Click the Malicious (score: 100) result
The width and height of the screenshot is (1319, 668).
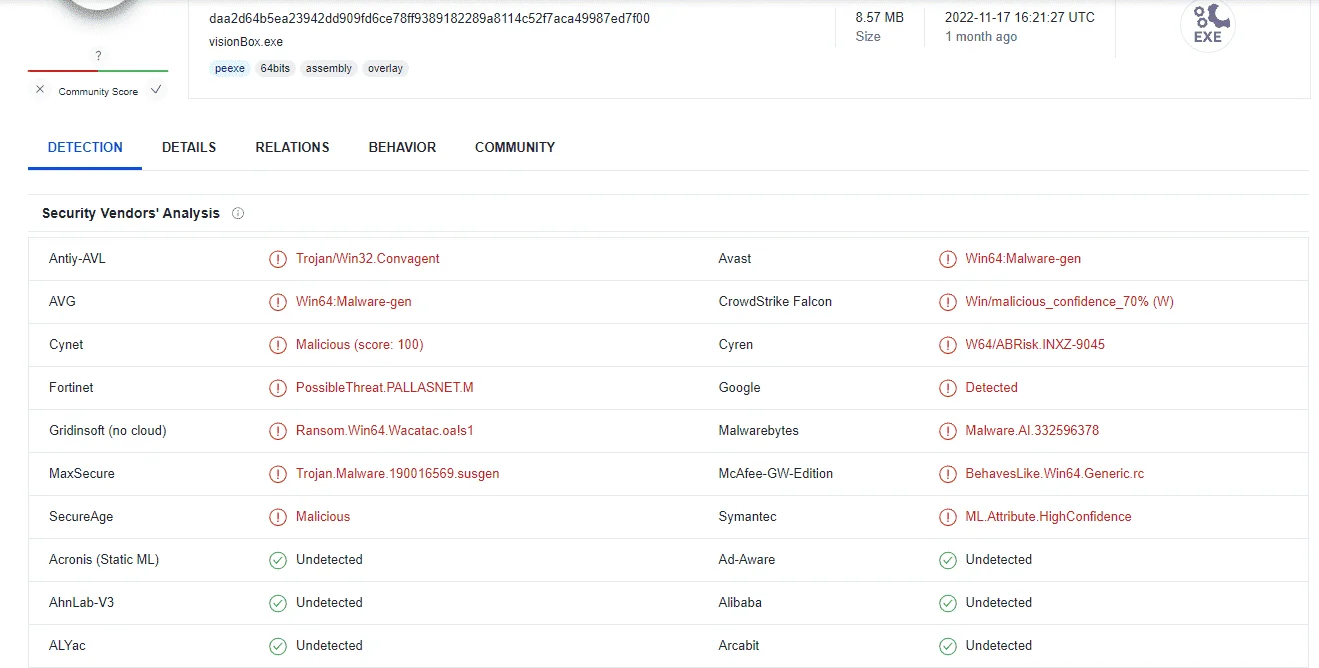[360, 345]
